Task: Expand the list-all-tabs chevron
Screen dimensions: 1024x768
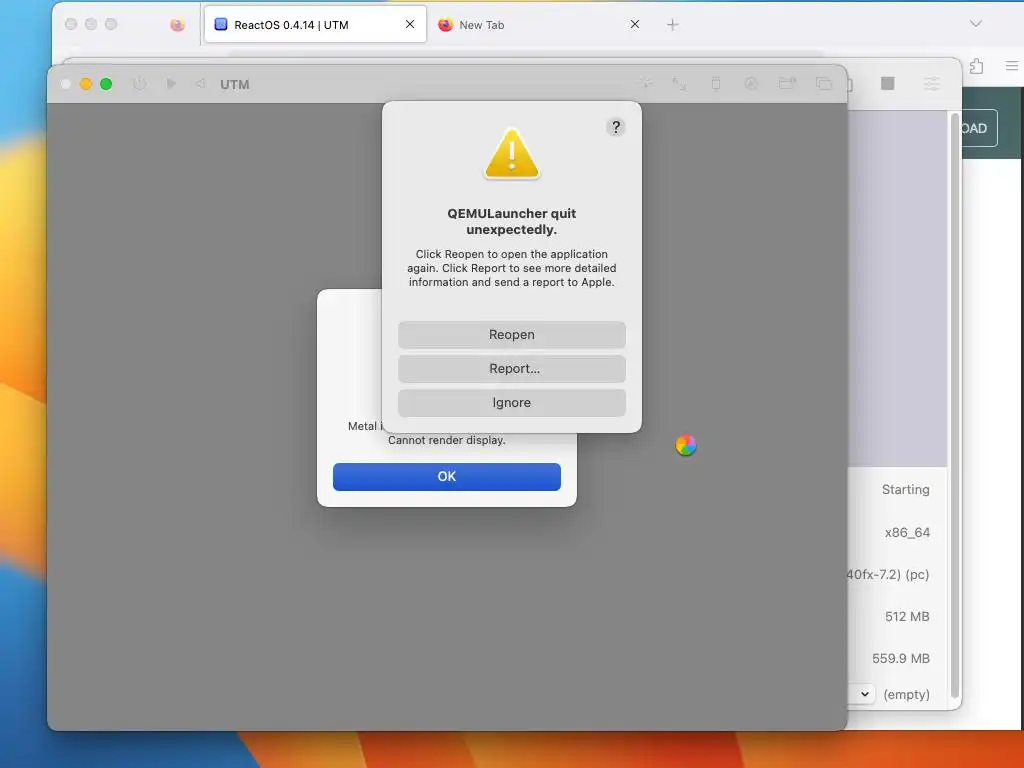Action: point(976,24)
